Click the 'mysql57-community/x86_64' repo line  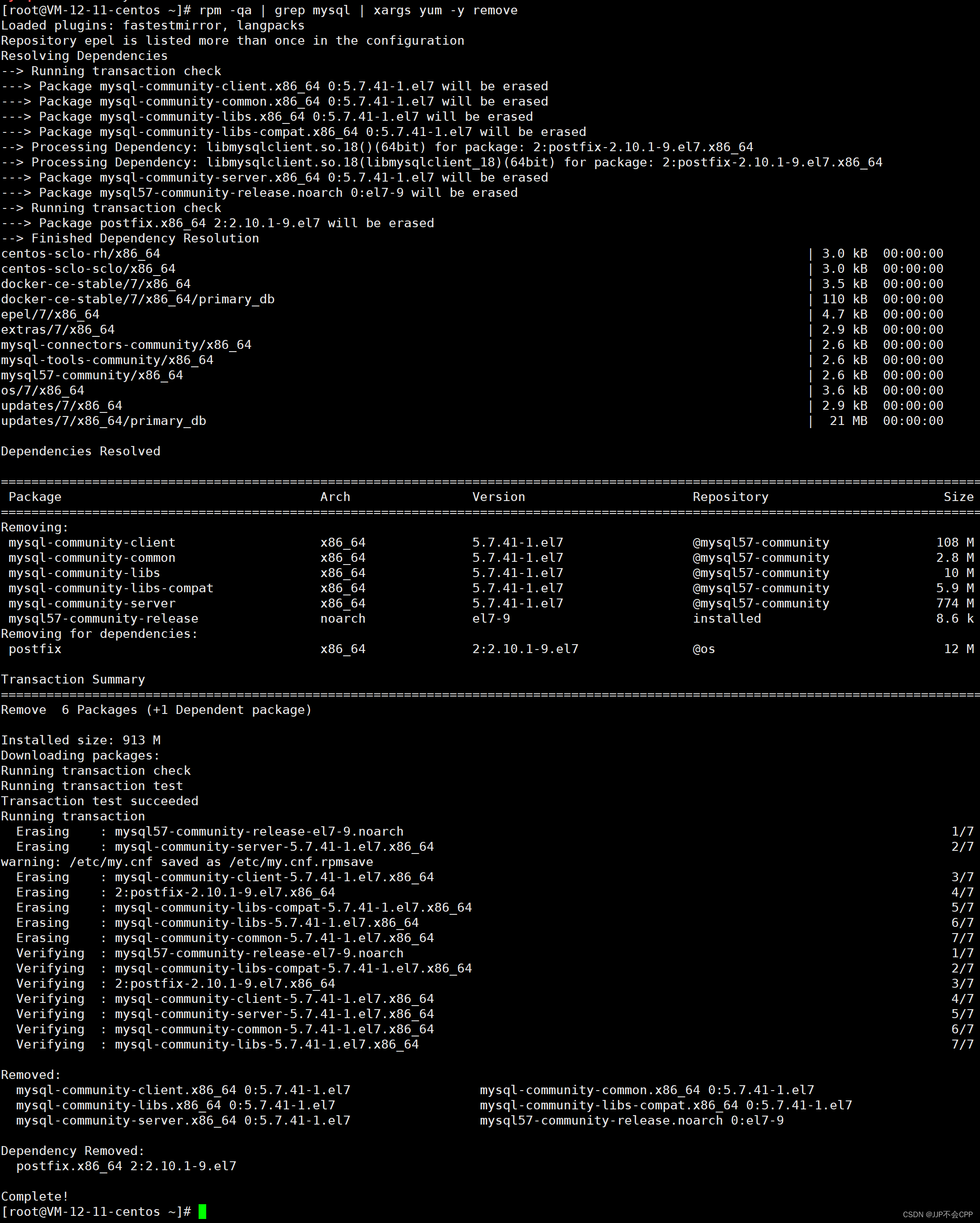point(472,375)
